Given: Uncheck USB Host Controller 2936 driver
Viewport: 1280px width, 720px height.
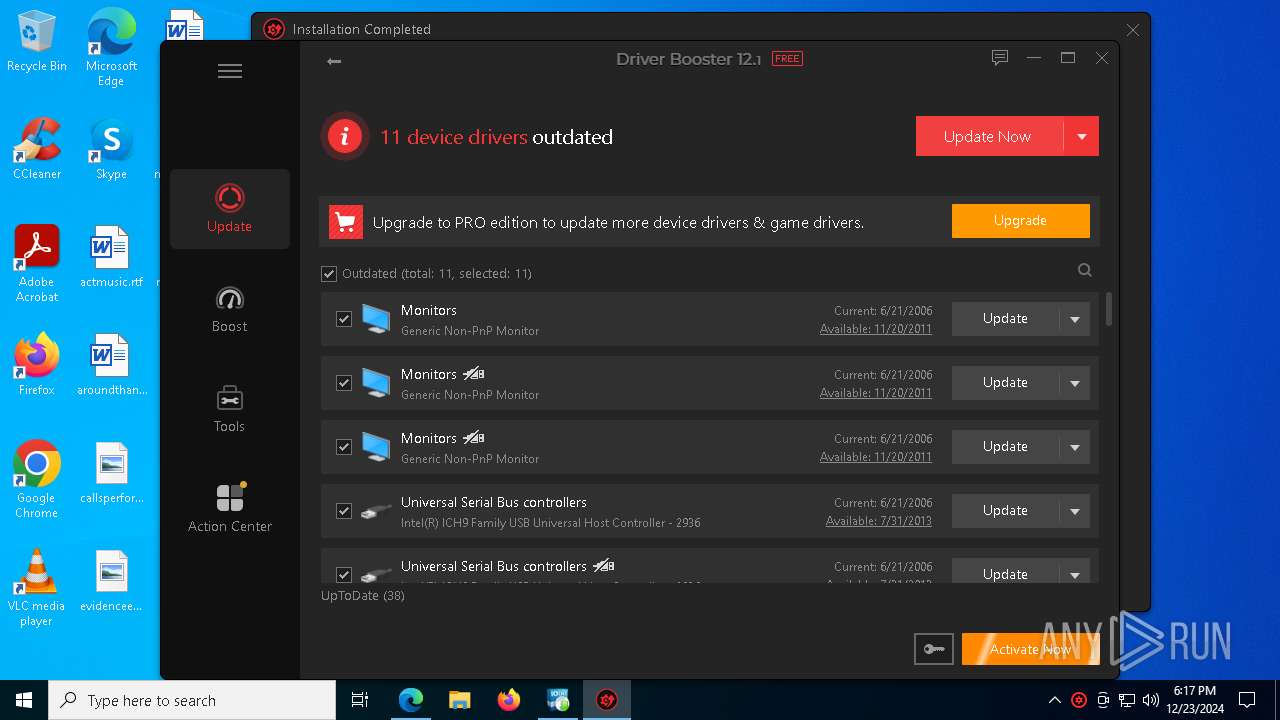Looking at the screenshot, I should point(344,511).
